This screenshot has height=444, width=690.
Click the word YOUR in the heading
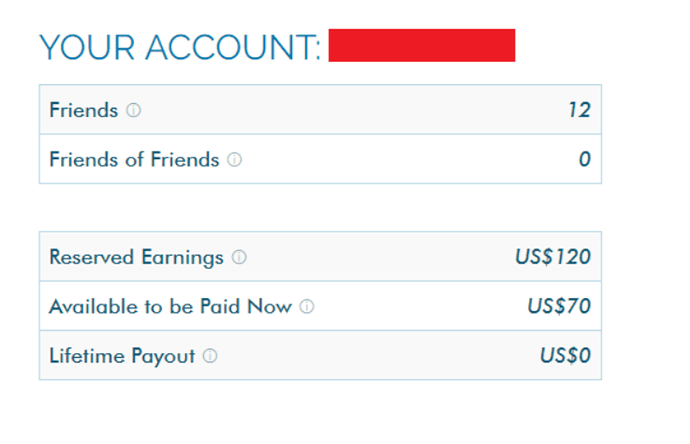click(x=88, y=47)
